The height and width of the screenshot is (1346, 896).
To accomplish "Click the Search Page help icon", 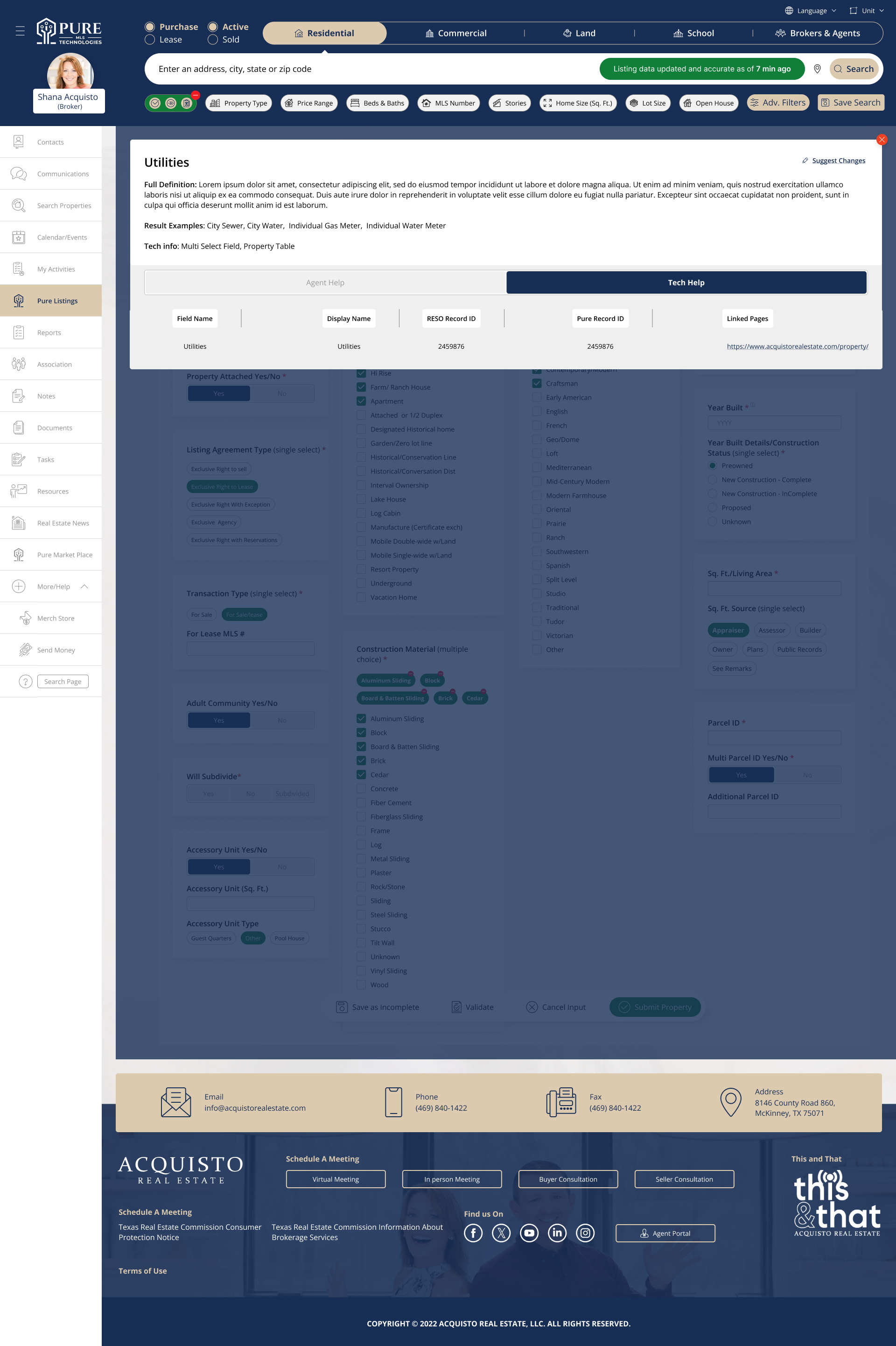I will (25, 681).
